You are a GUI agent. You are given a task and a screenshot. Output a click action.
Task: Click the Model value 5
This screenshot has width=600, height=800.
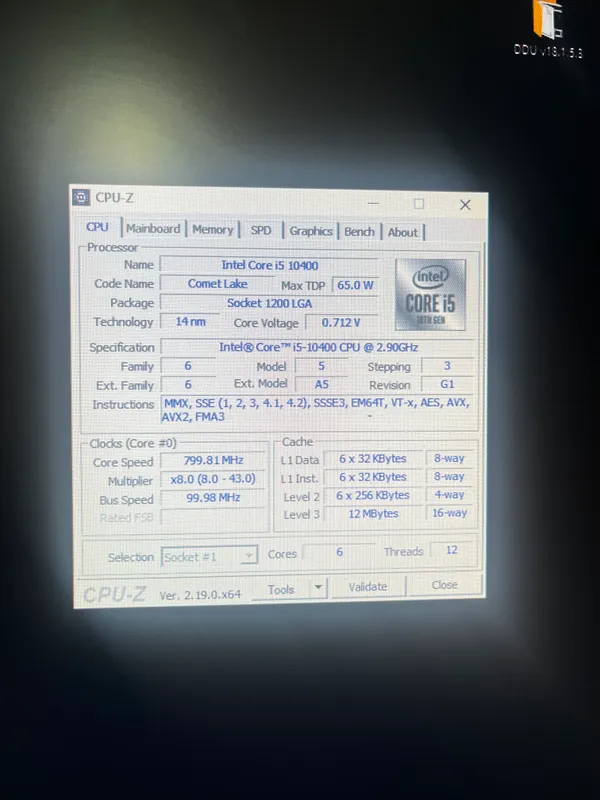tap(321, 366)
